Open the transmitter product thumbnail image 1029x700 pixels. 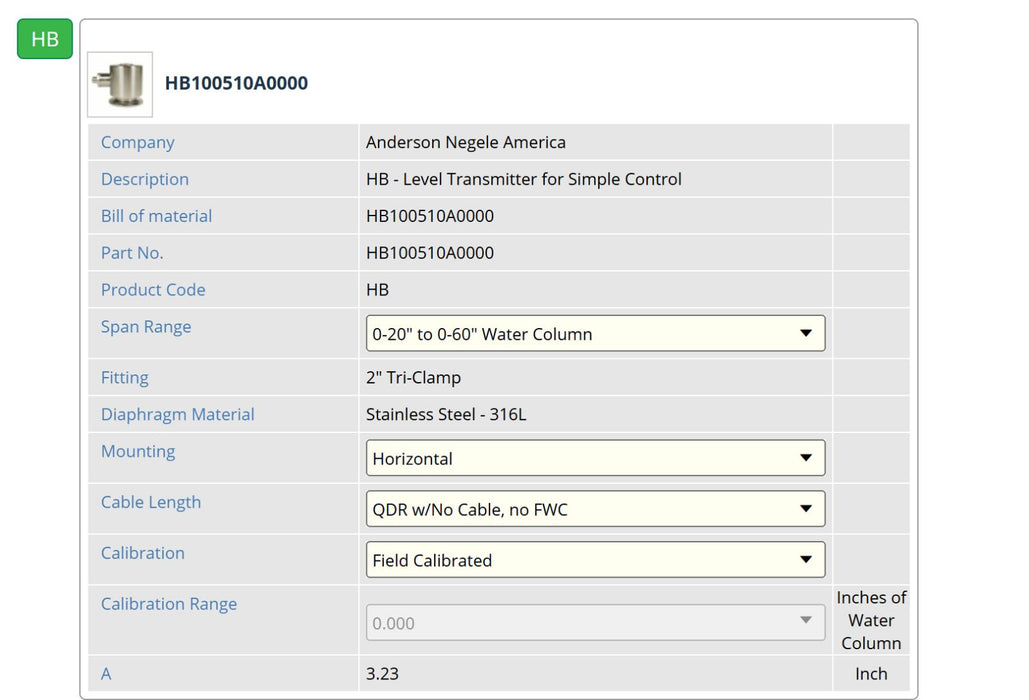120,84
